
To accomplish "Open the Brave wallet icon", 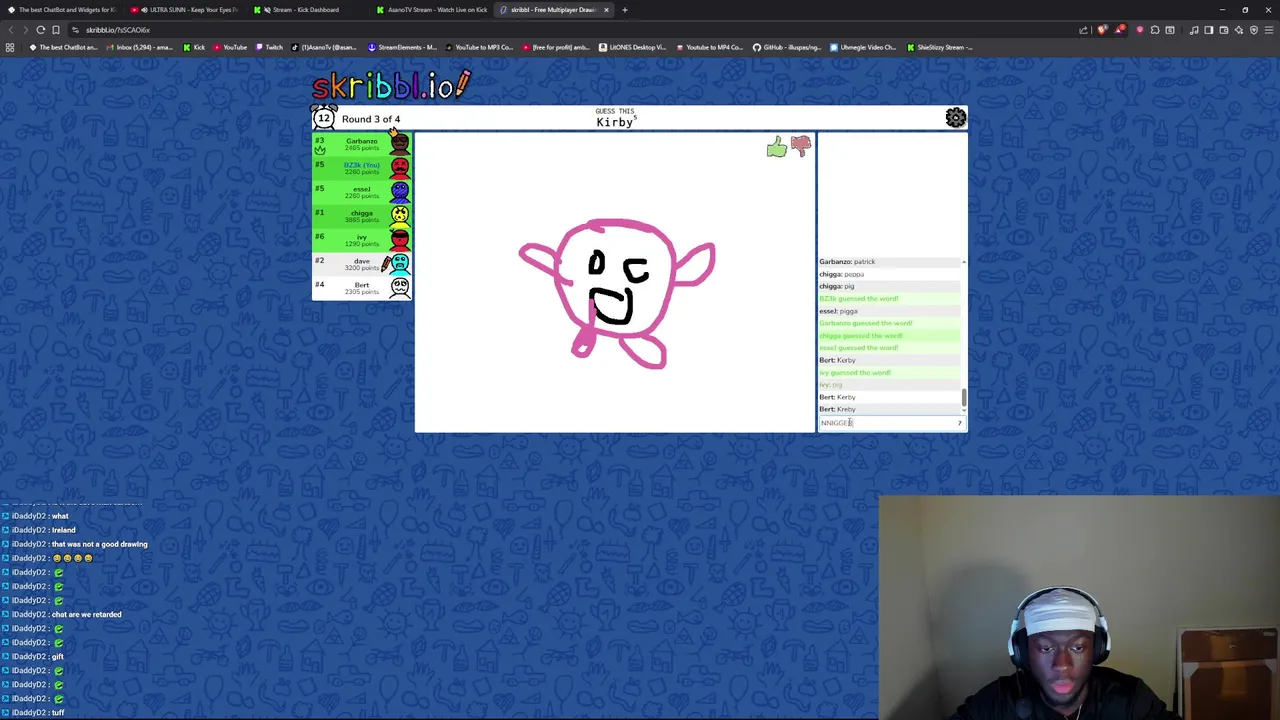I will [1223, 30].
